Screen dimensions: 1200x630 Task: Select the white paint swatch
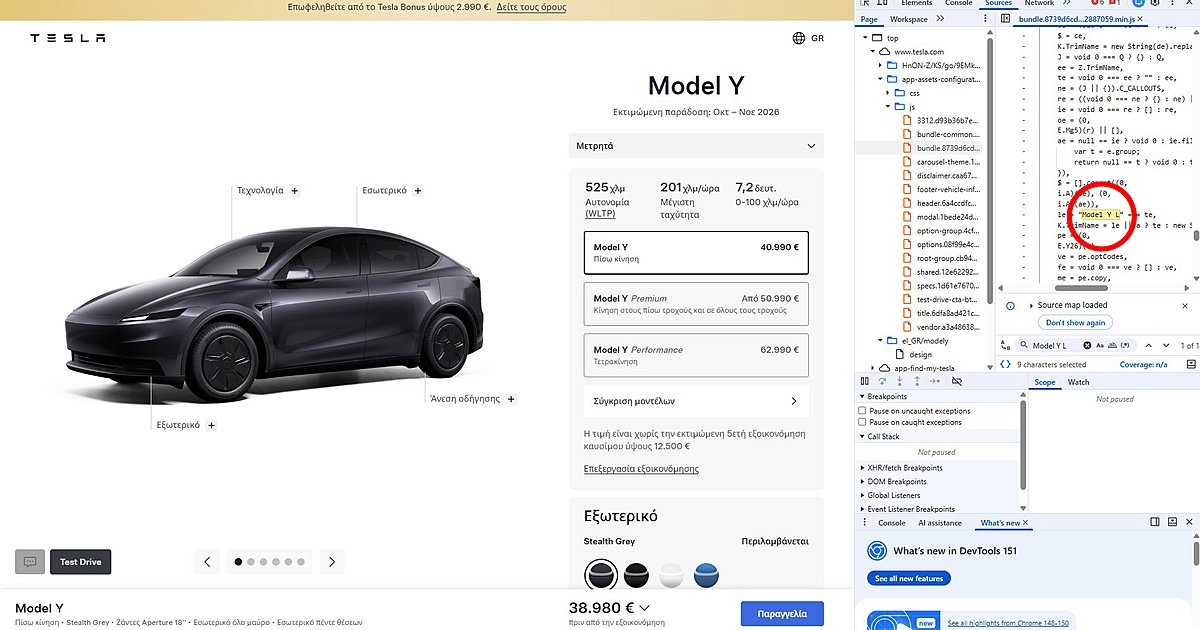tap(671, 575)
